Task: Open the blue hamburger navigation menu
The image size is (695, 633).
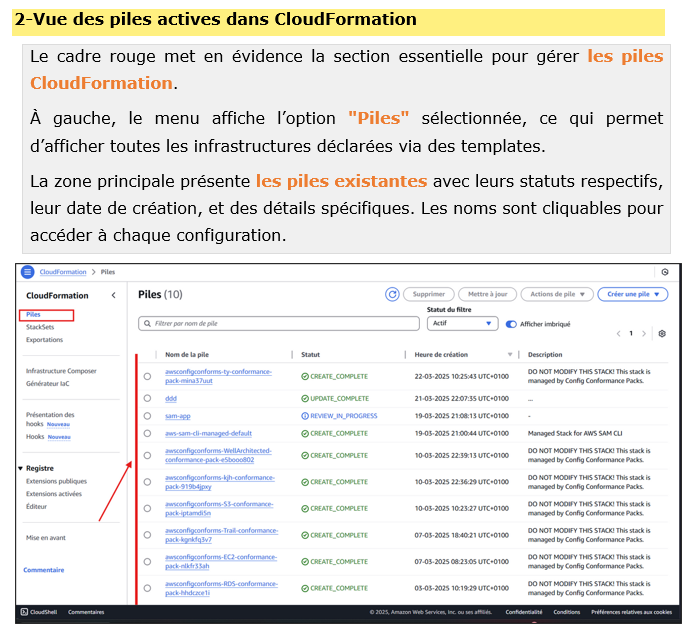Action: pyautogui.click(x=27, y=272)
